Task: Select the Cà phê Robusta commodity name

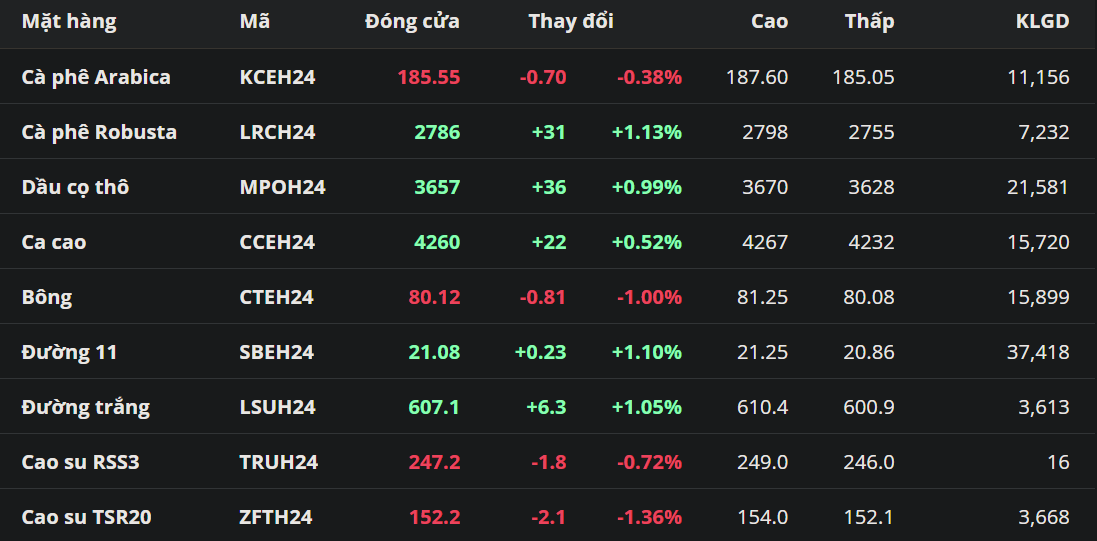Action: pos(99,132)
